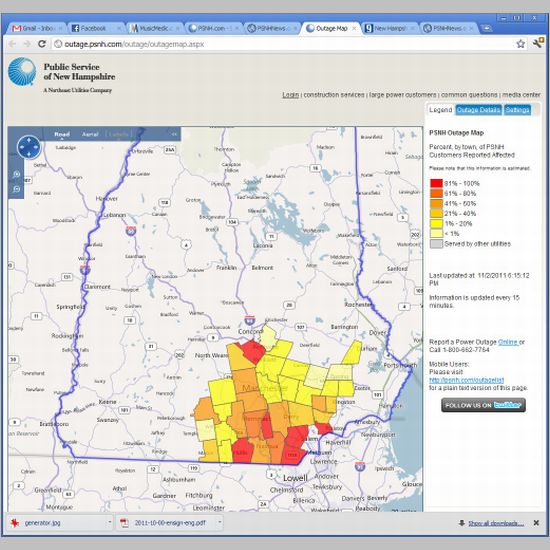Click the address bar URL field

(282, 44)
